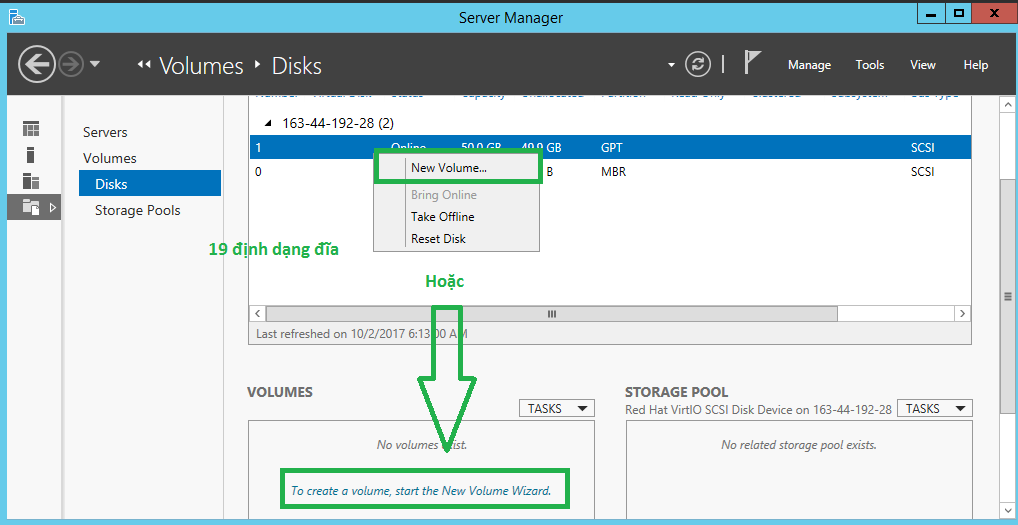Click the horizontal scrollbar of disks list
Screen dimensions: 1018x525
tap(550, 314)
